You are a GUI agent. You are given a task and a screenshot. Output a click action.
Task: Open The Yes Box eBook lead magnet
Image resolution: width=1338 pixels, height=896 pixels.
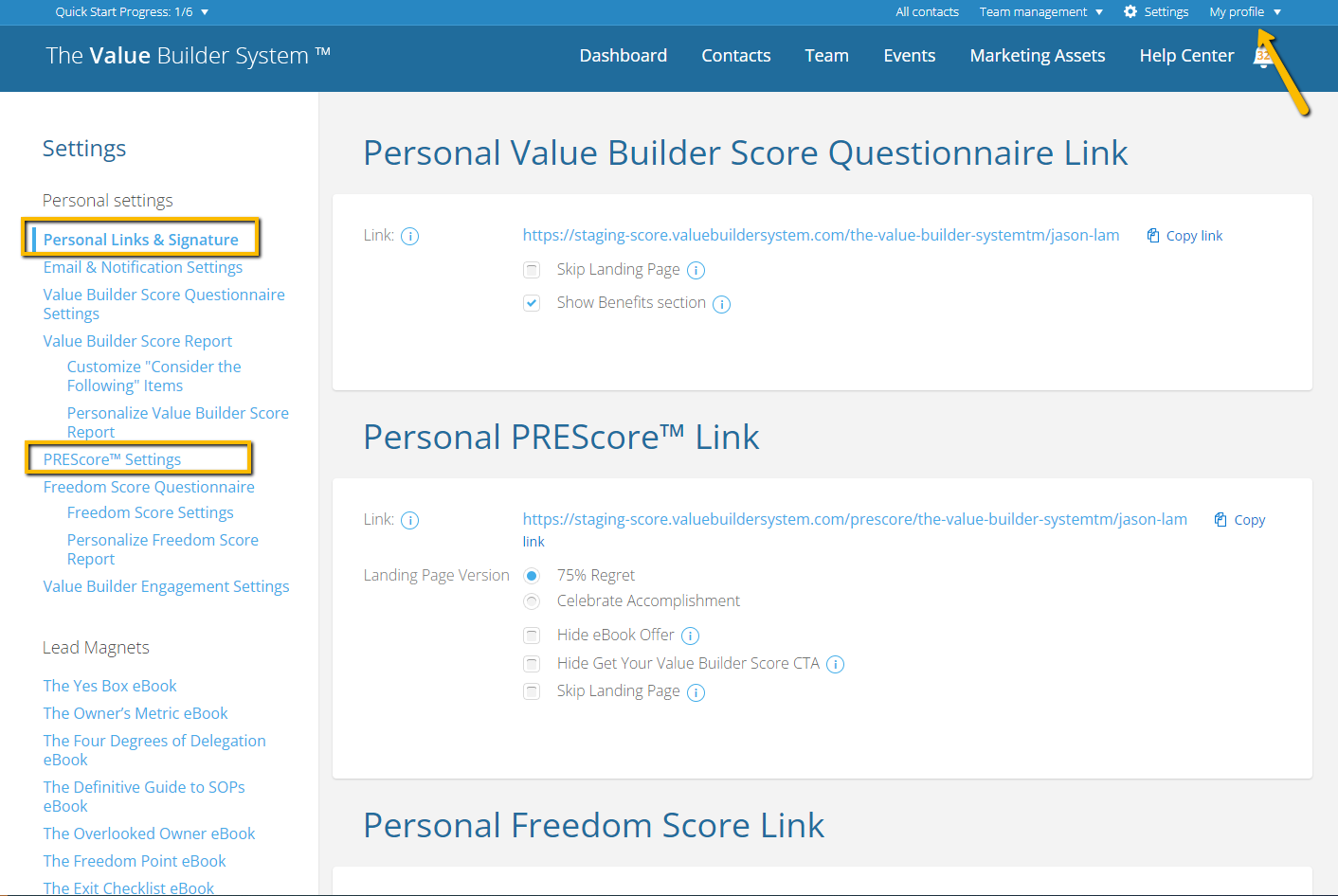tap(110, 686)
